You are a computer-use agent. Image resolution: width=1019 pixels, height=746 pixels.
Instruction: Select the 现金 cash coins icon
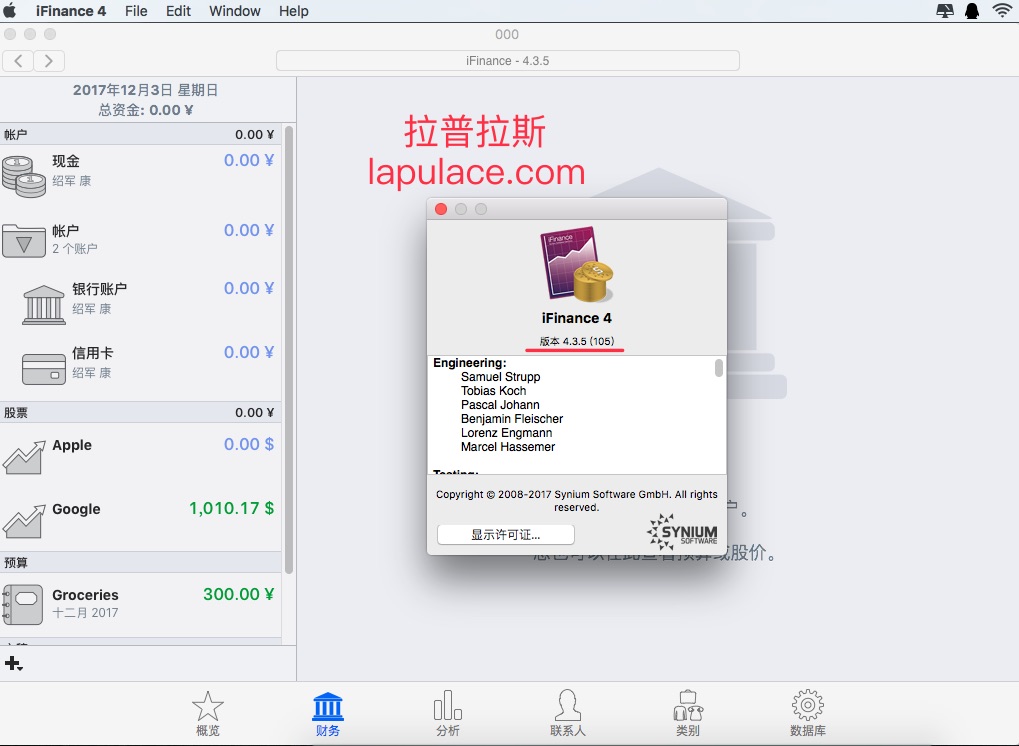[x=24, y=176]
